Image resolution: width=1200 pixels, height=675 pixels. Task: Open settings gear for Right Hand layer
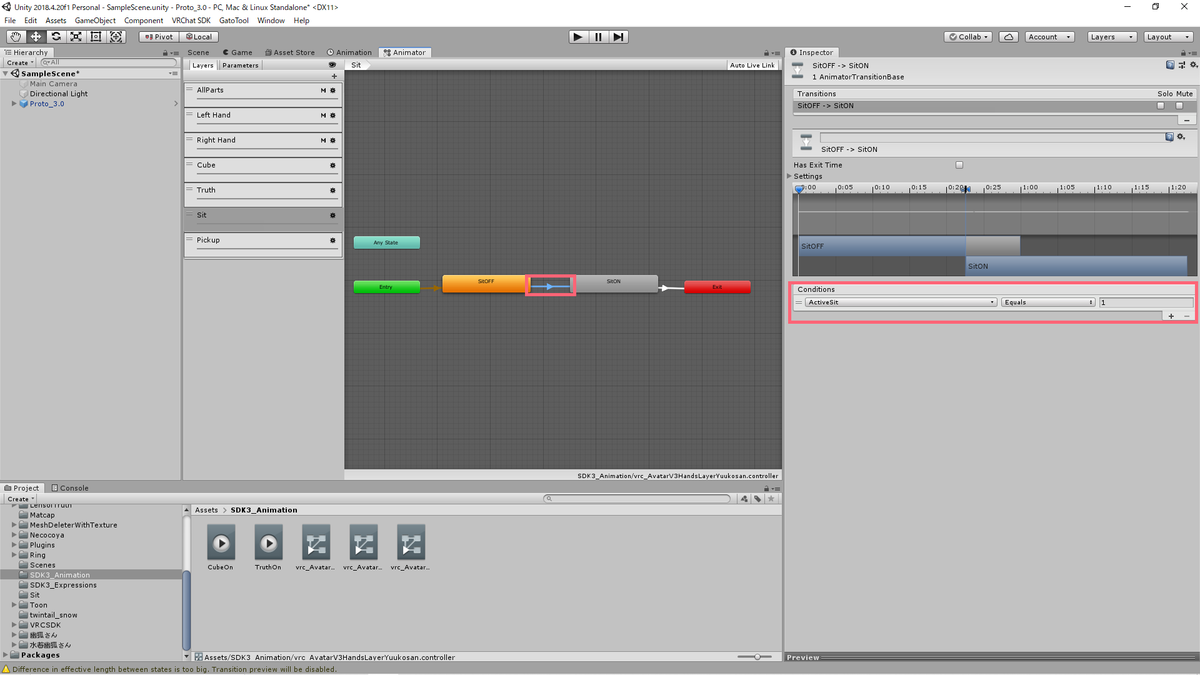point(333,140)
